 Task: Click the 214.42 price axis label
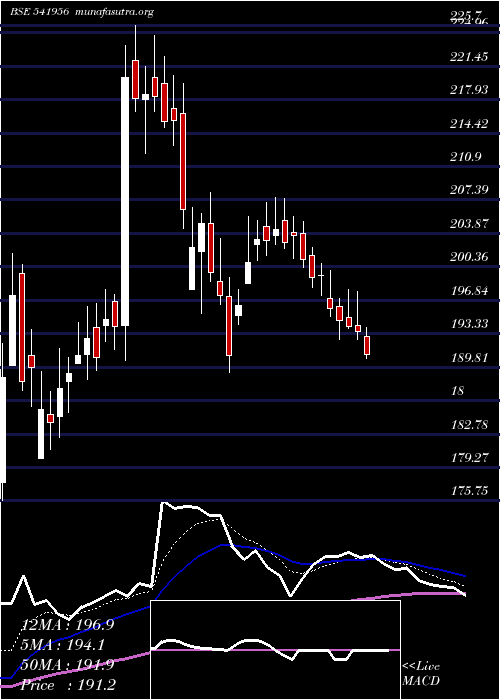point(469,124)
